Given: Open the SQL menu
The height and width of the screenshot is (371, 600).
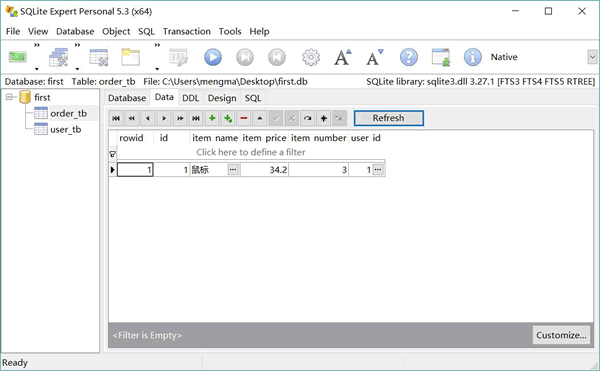Looking at the screenshot, I should 146,31.
